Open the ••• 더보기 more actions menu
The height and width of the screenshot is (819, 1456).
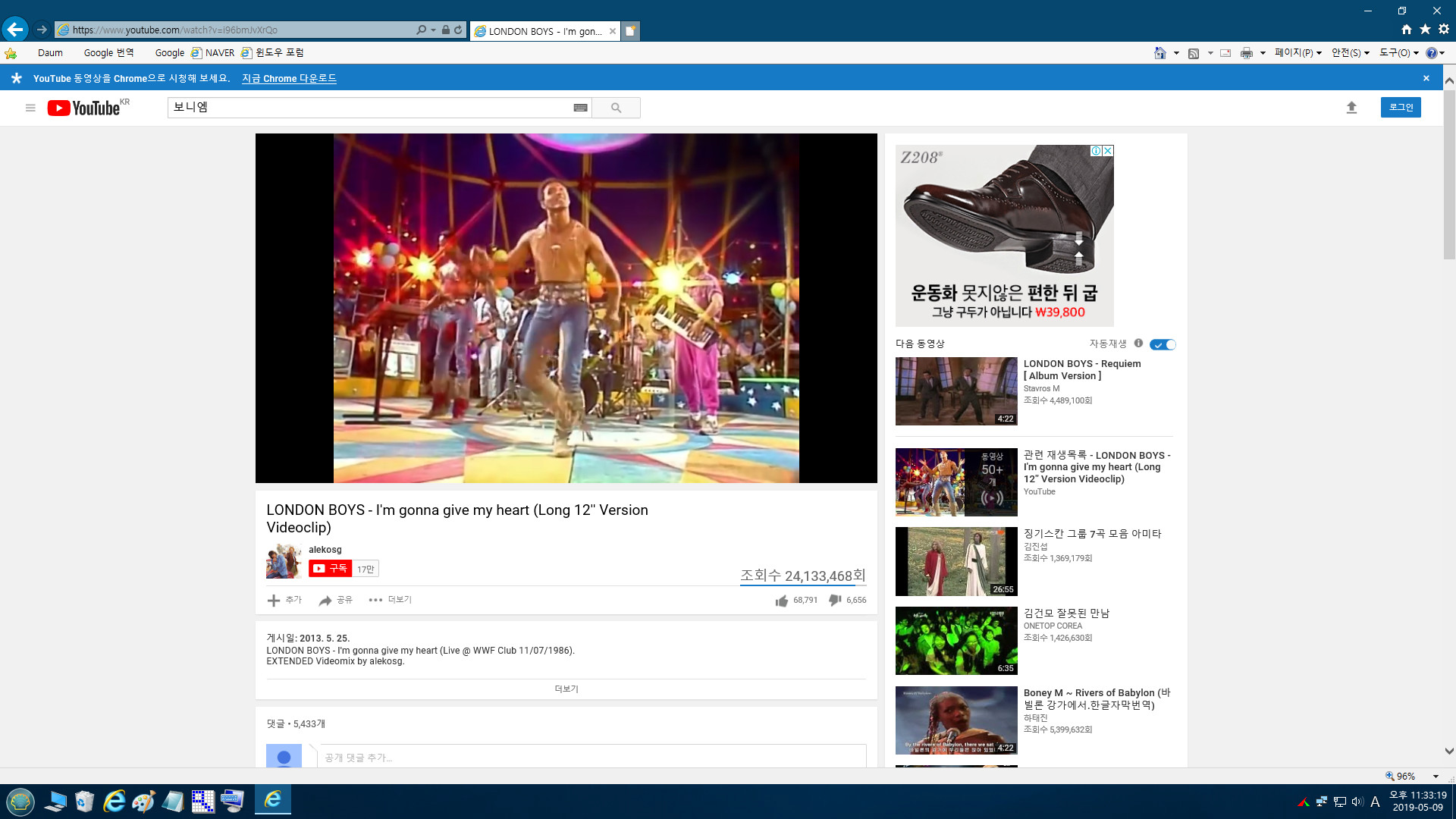[x=390, y=600]
